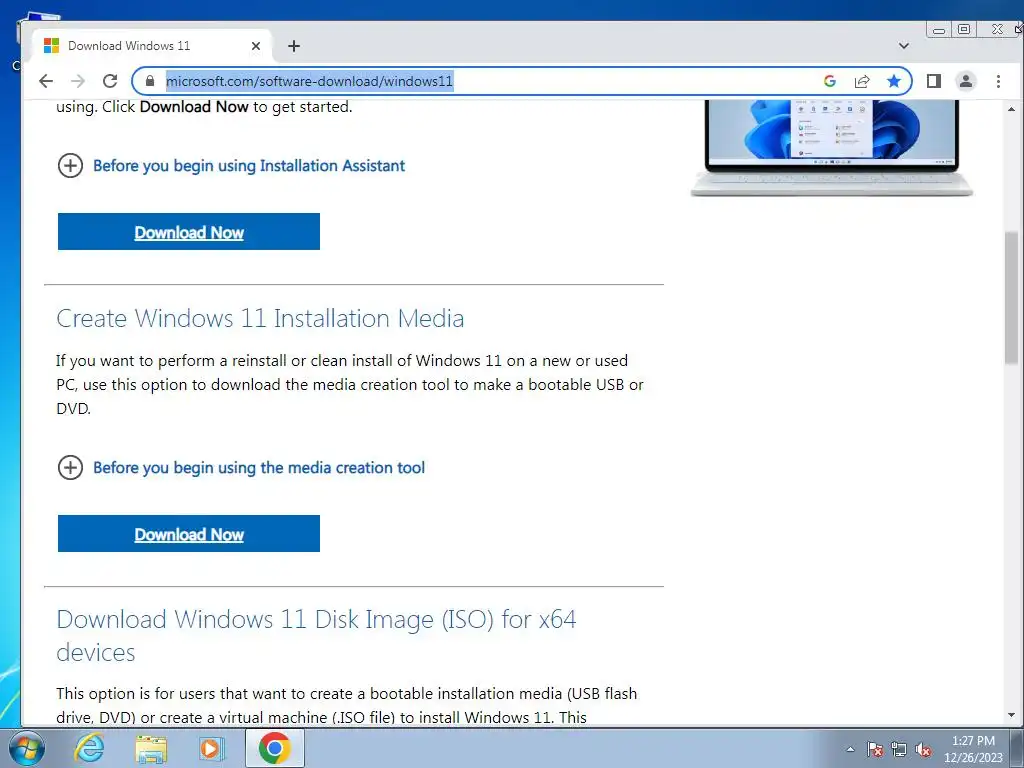Expand Before you begin using media creation tool

[x=241, y=468]
